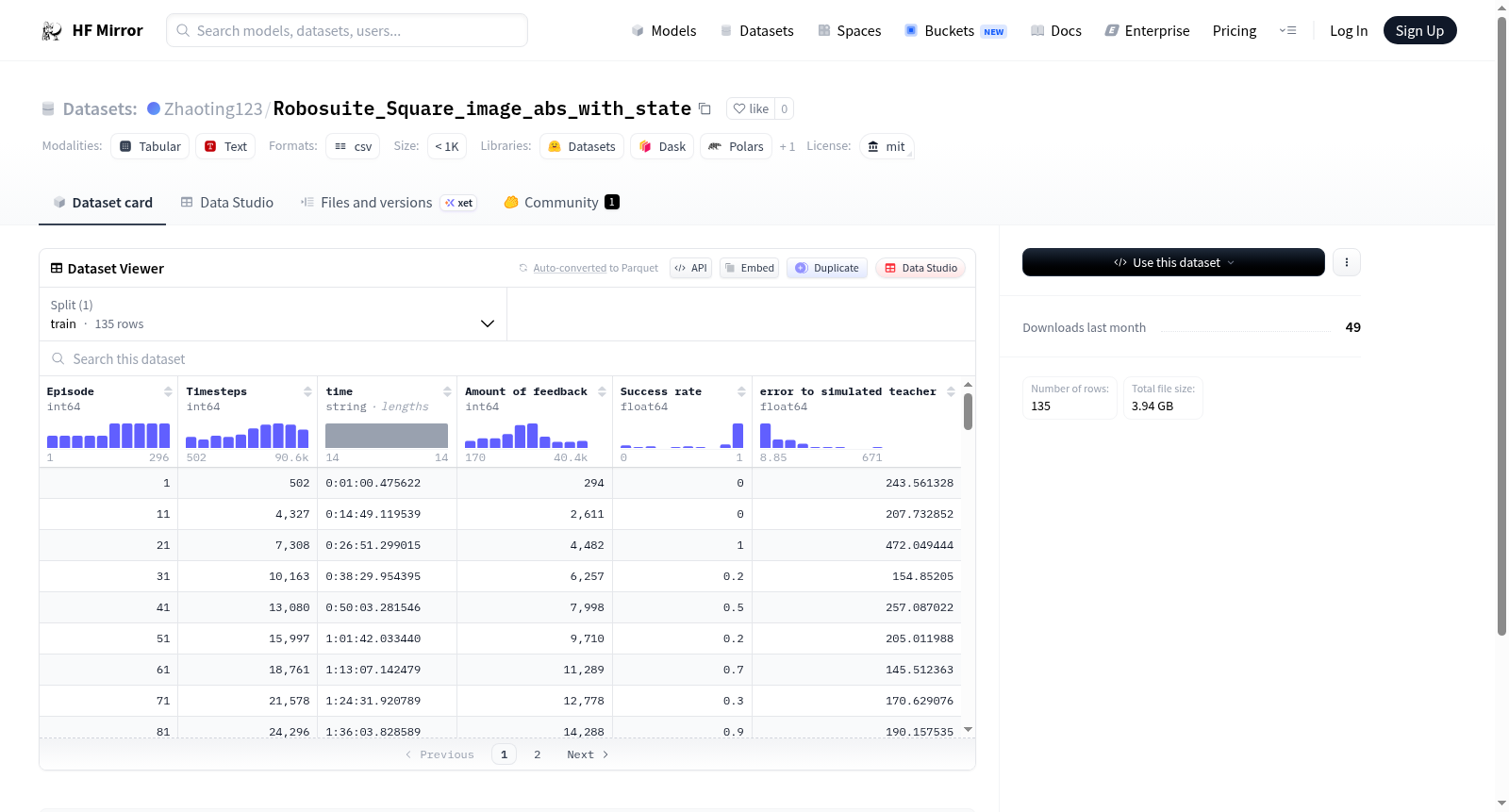Open Enterprise in the top navigation

click(x=1147, y=31)
